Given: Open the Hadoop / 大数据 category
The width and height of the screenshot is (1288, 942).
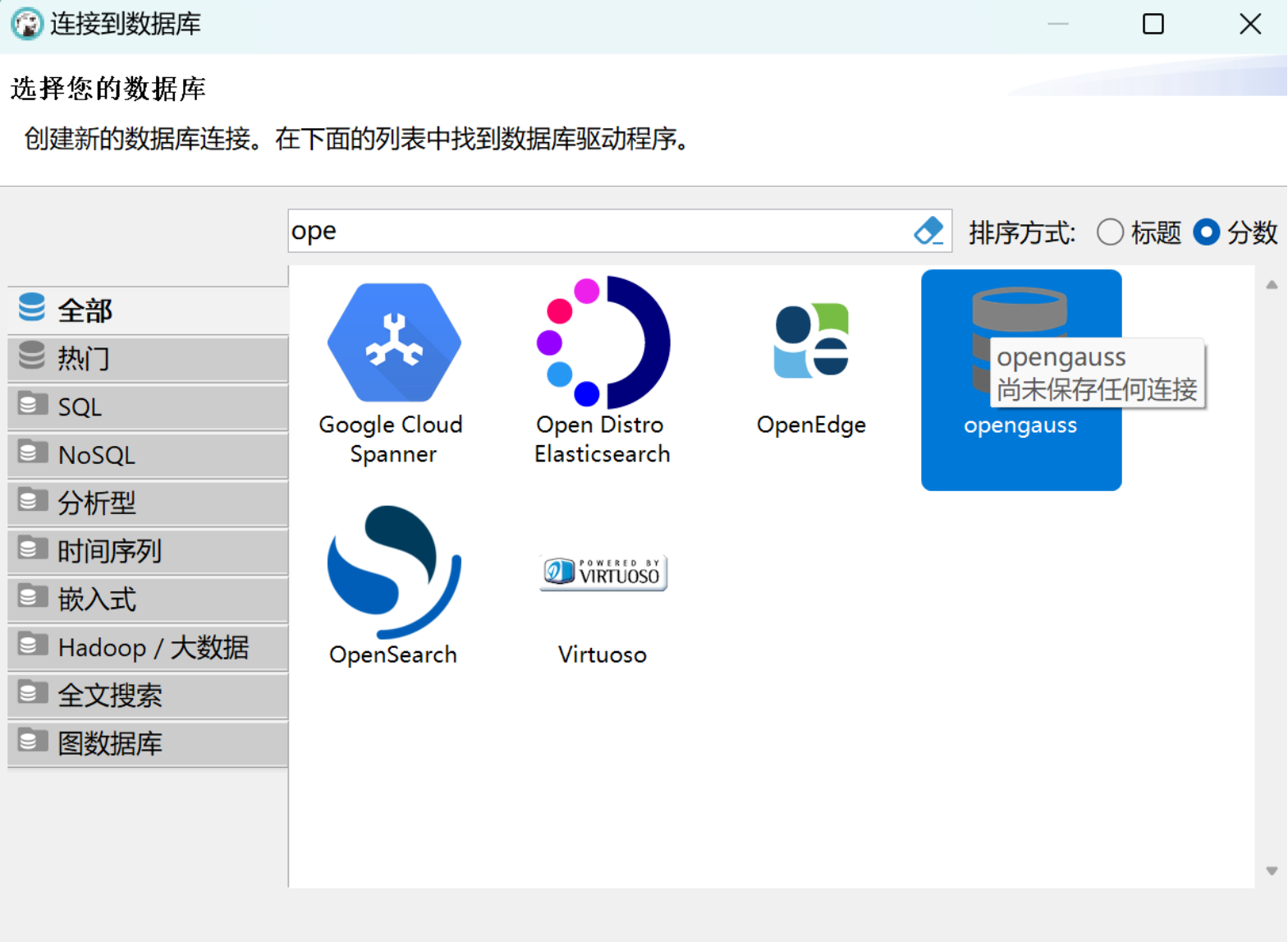Looking at the screenshot, I should point(149,647).
